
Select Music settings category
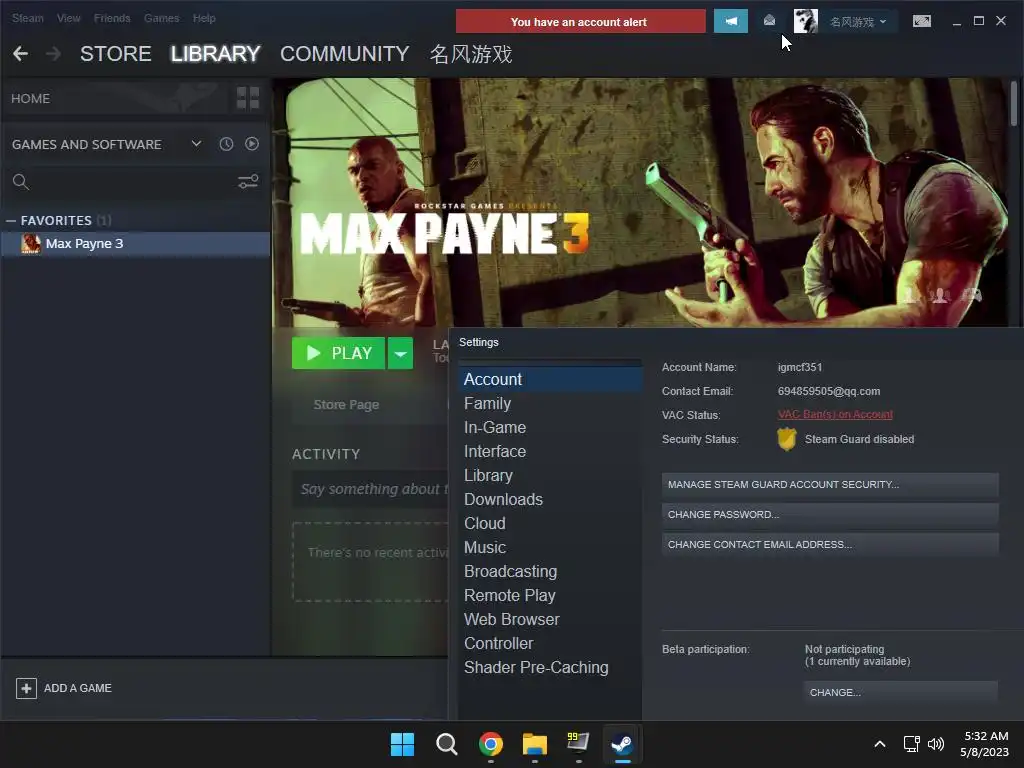coord(550,547)
